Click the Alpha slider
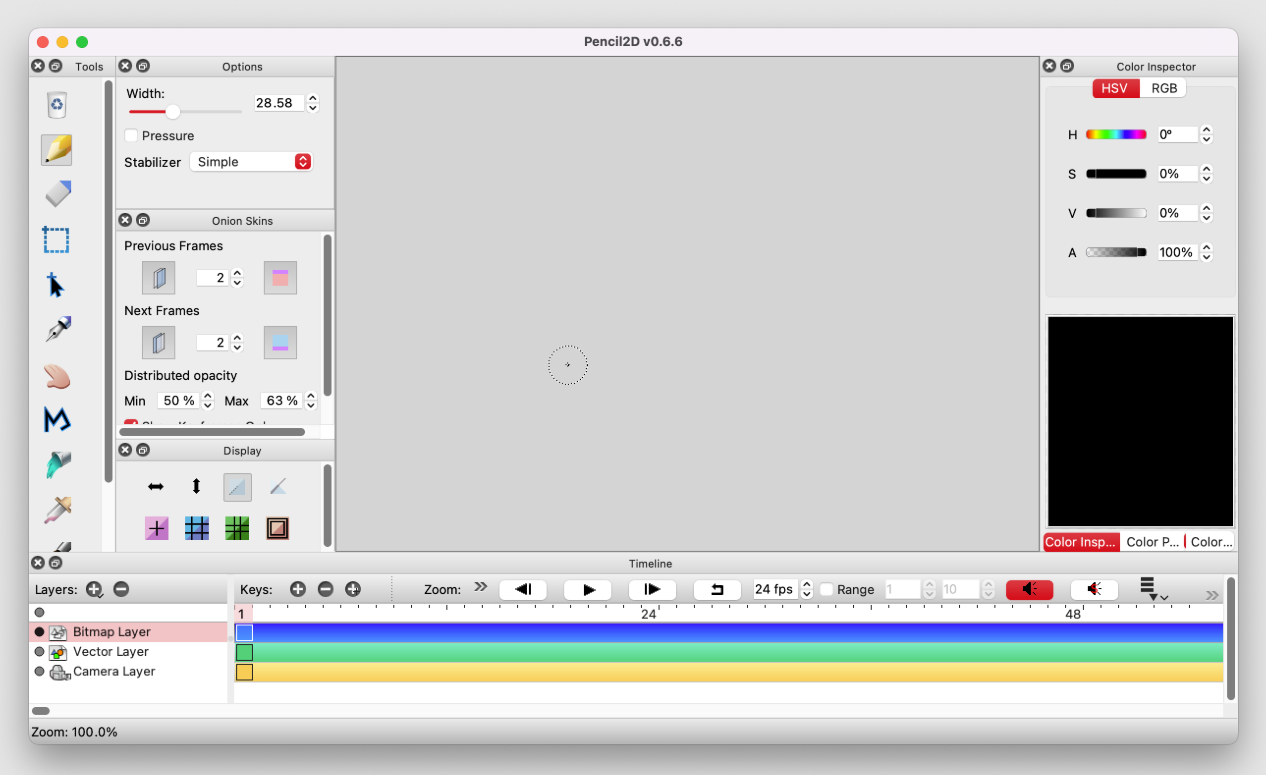1266x775 pixels. (1116, 252)
